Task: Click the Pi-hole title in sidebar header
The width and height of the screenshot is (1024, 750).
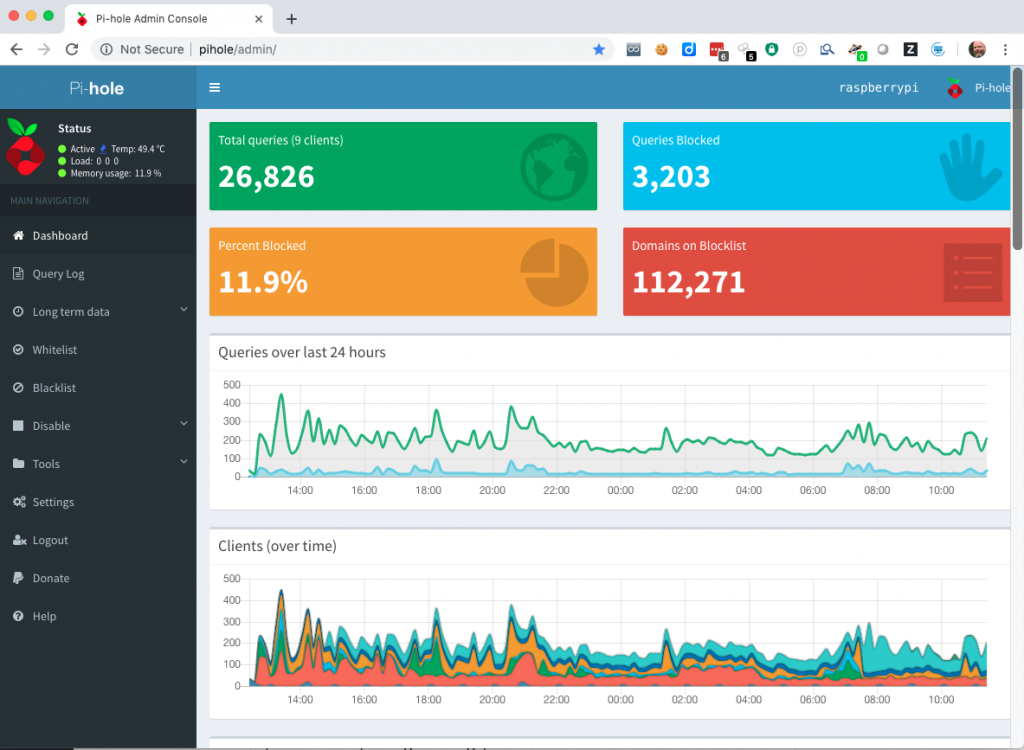Action: pos(97,88)
